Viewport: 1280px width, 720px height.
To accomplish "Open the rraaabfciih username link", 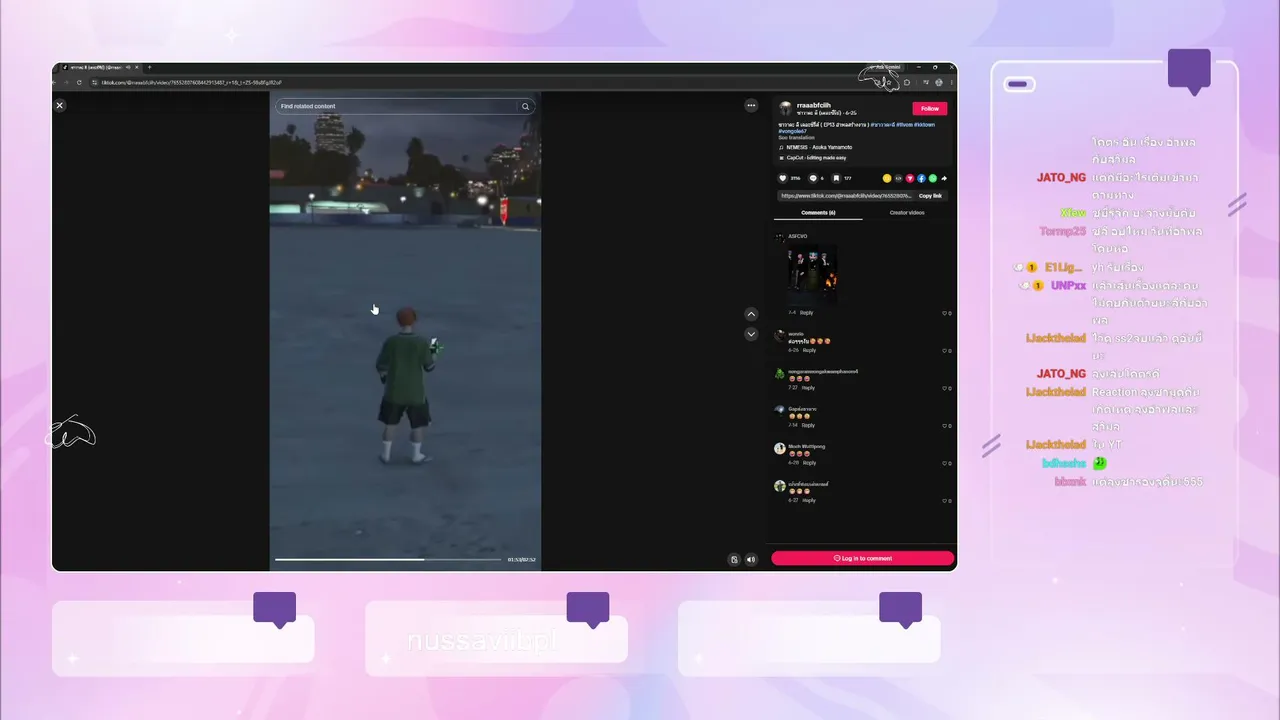I will tap(813, 105).
